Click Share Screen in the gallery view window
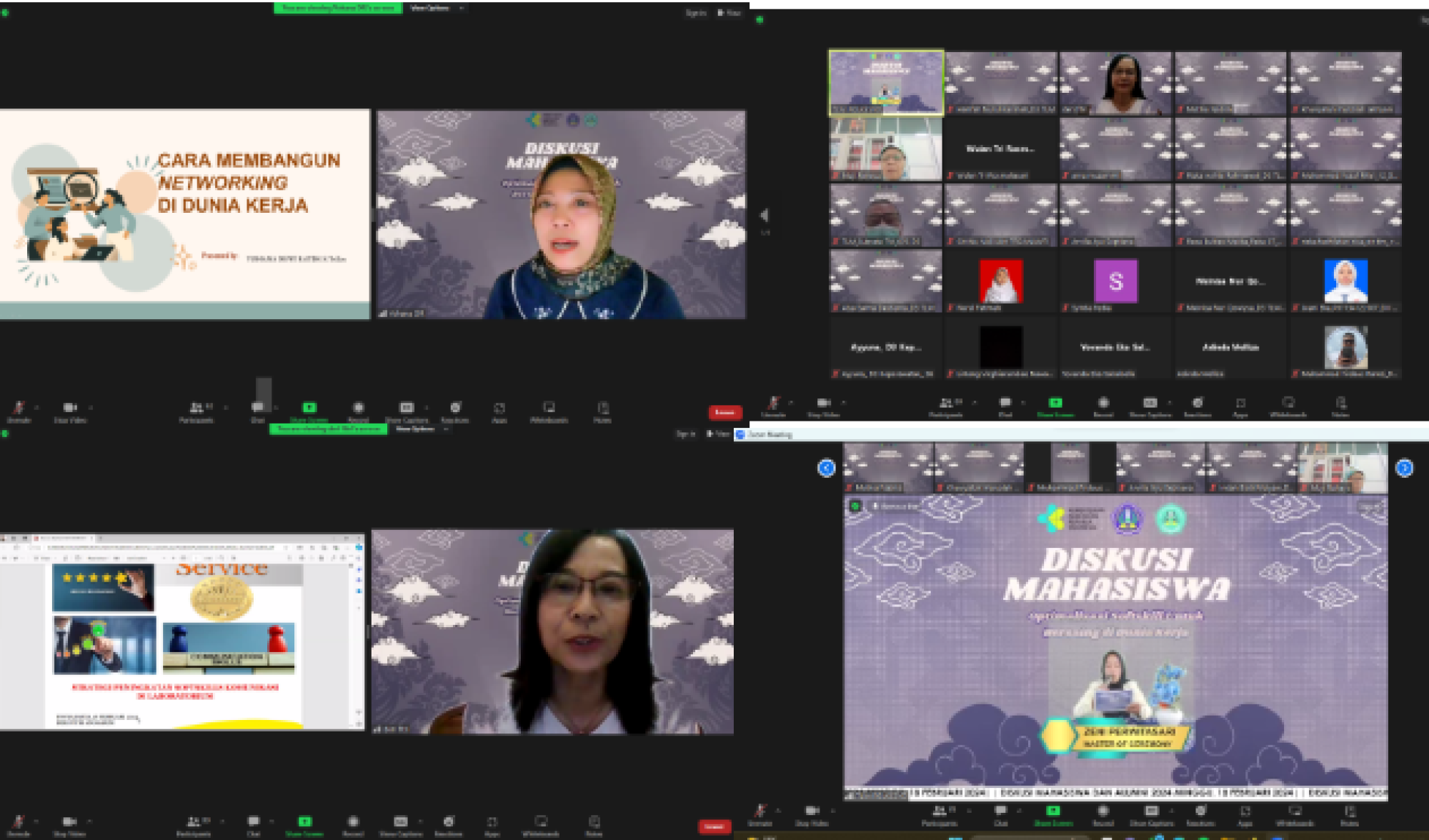Image resolution: width=1429 pixels, height=840 pixels. [x=1055, y=404]
